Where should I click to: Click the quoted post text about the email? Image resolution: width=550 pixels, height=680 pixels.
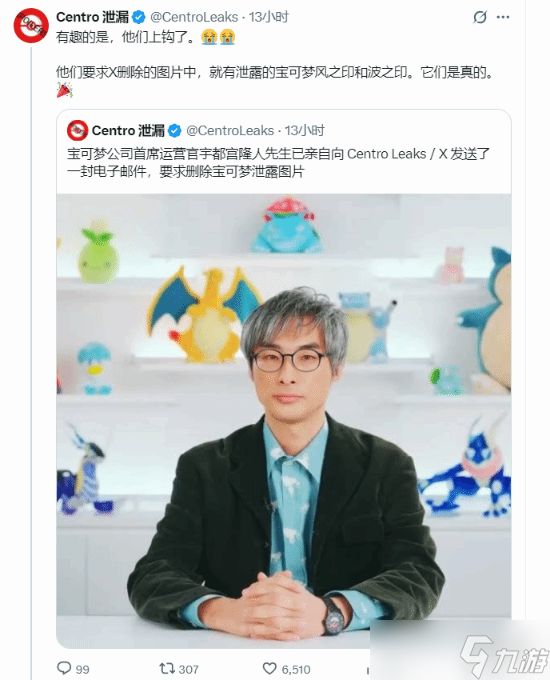pos(278,163)
